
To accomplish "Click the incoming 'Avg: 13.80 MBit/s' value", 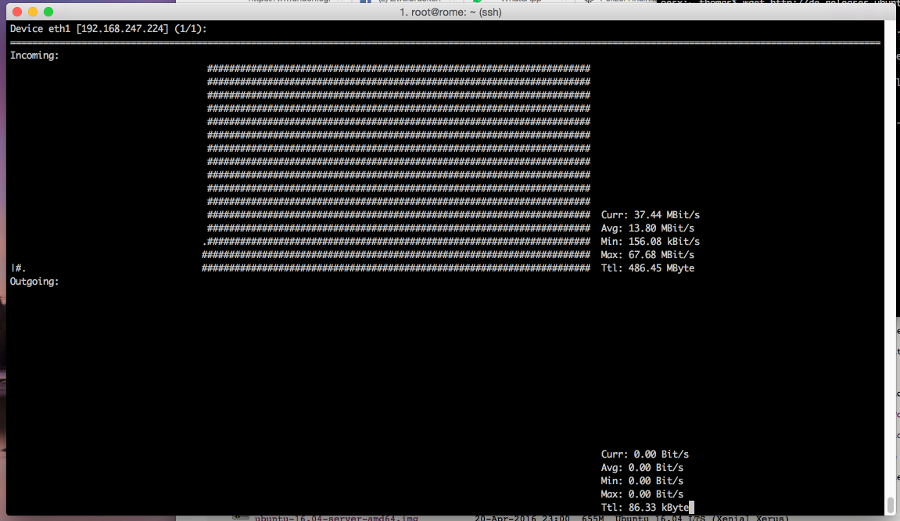I will point(650,228).
